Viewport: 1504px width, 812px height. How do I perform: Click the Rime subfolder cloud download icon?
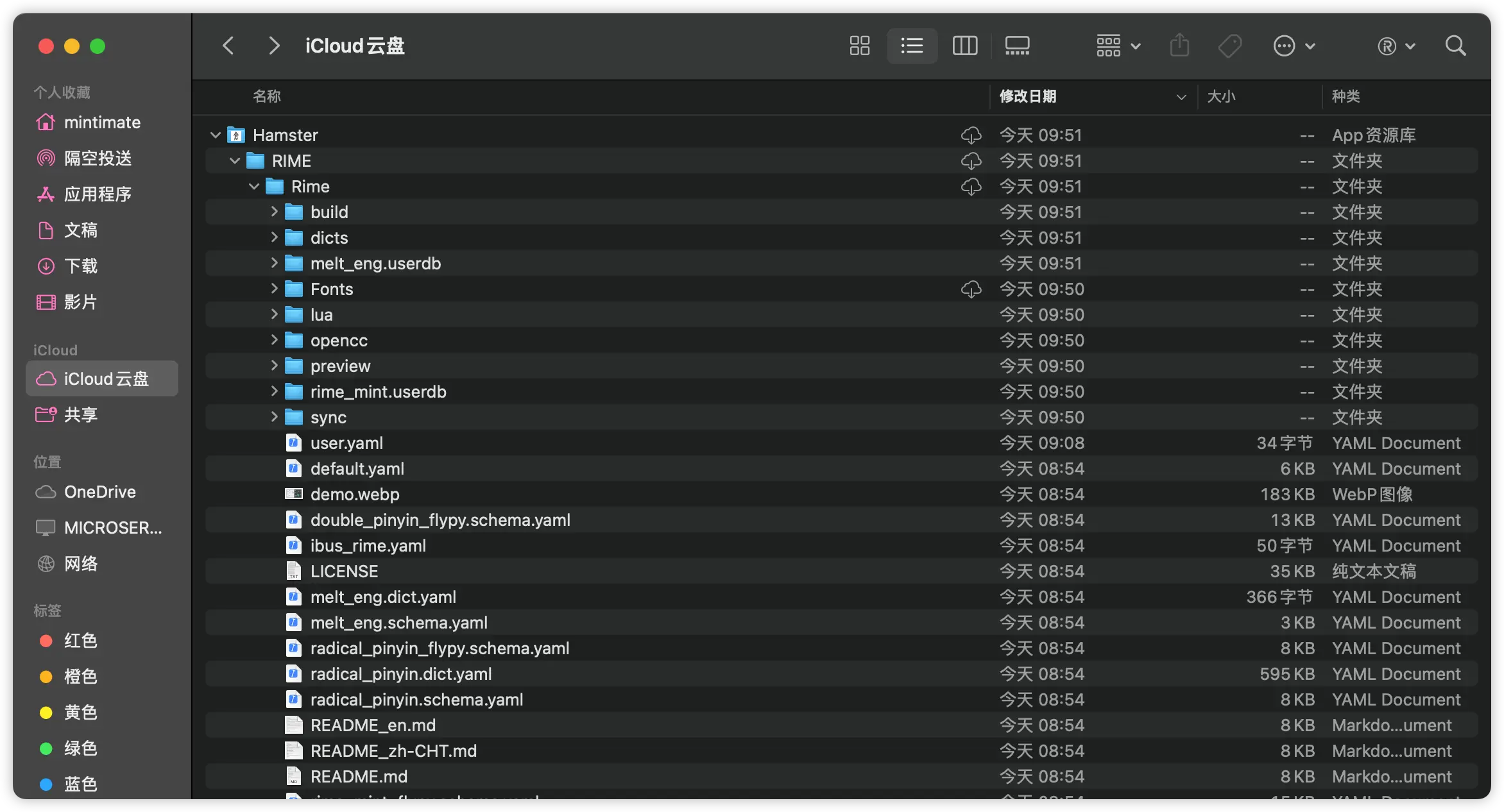(971, 186)
